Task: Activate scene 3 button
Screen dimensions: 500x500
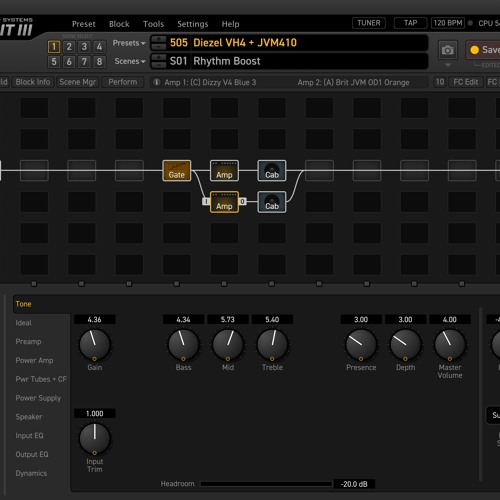Action: pos(84,47)
